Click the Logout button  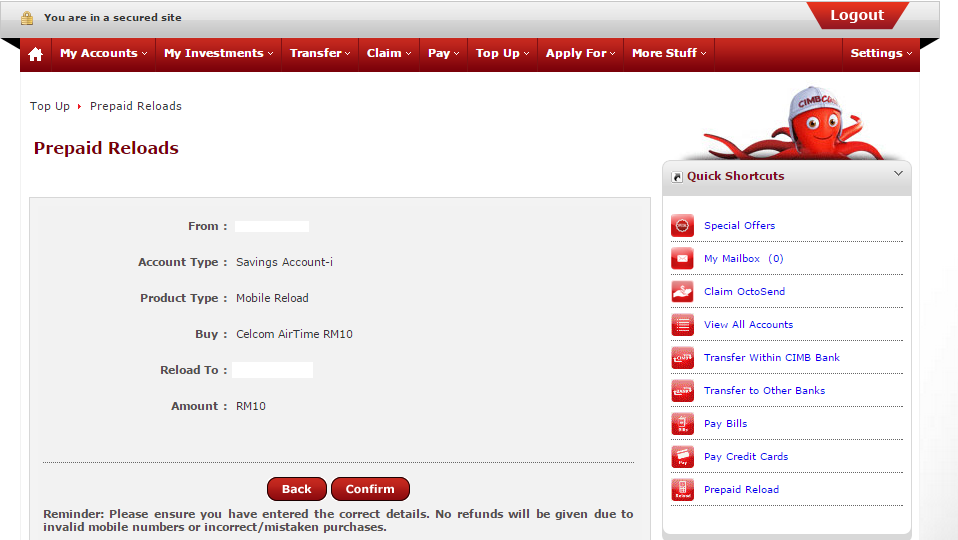(x=857, y=15)
